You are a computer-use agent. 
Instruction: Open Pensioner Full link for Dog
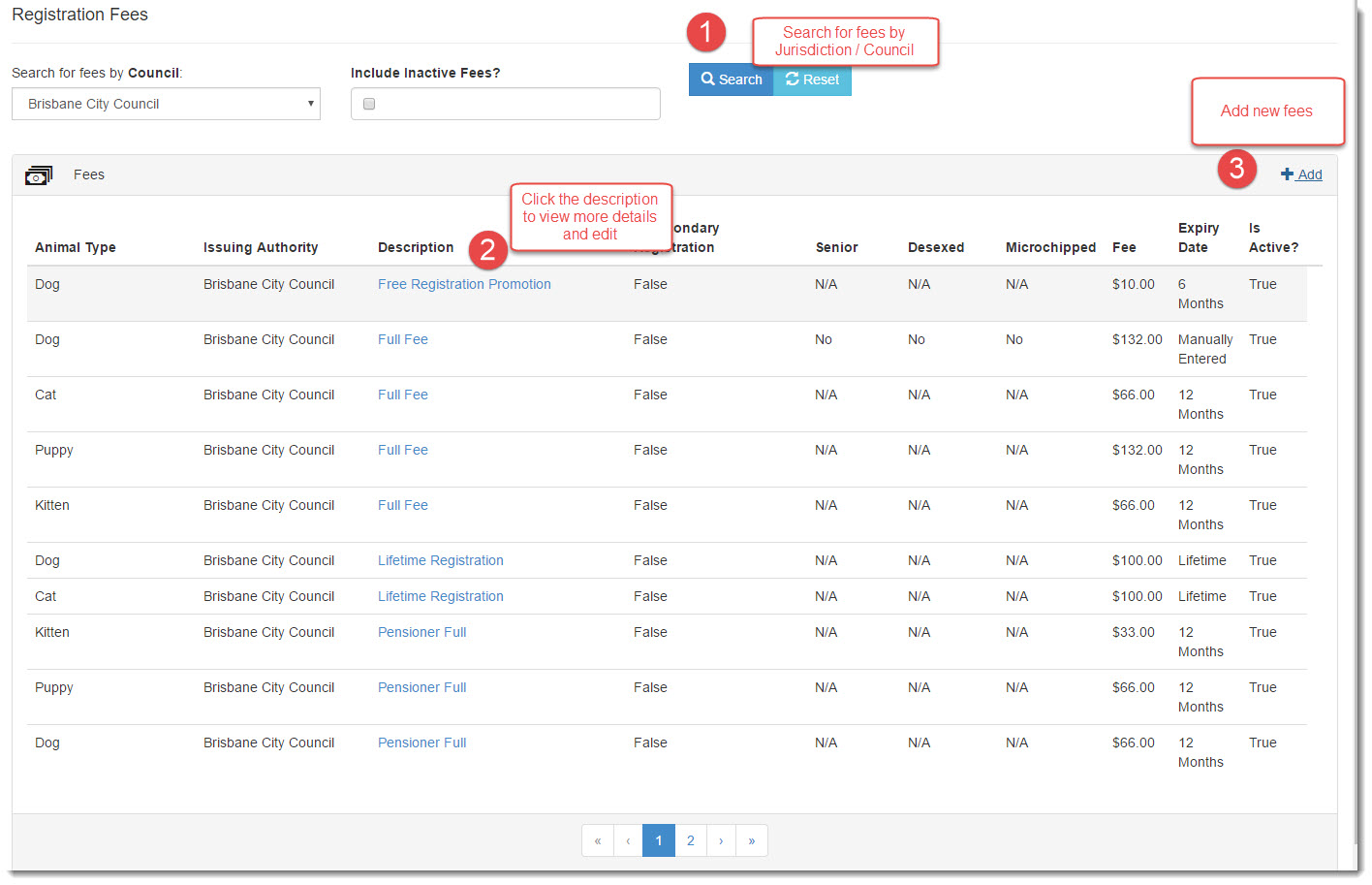coord(422,743)
